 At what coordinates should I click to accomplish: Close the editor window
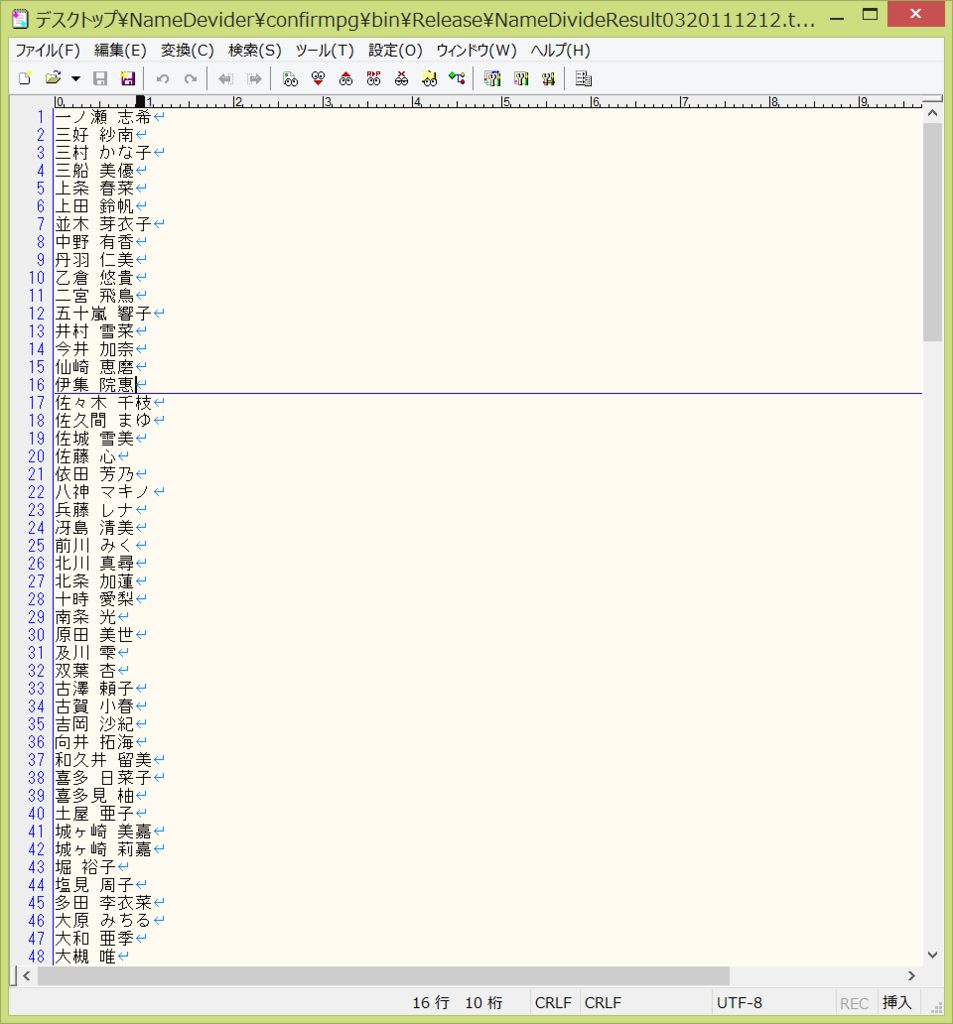(x=915, y=14)
